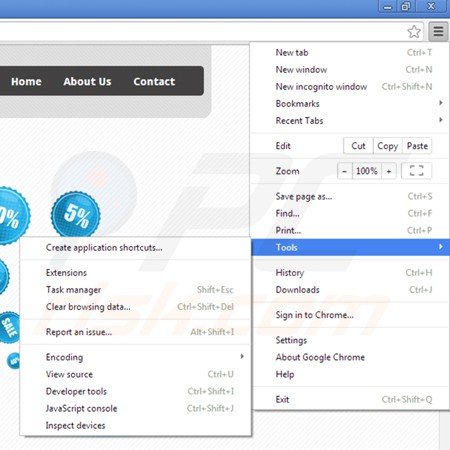The image size is (450, 450).
Task: Open the Chrome hamburger menu button
Action: (x=438, y=31)
